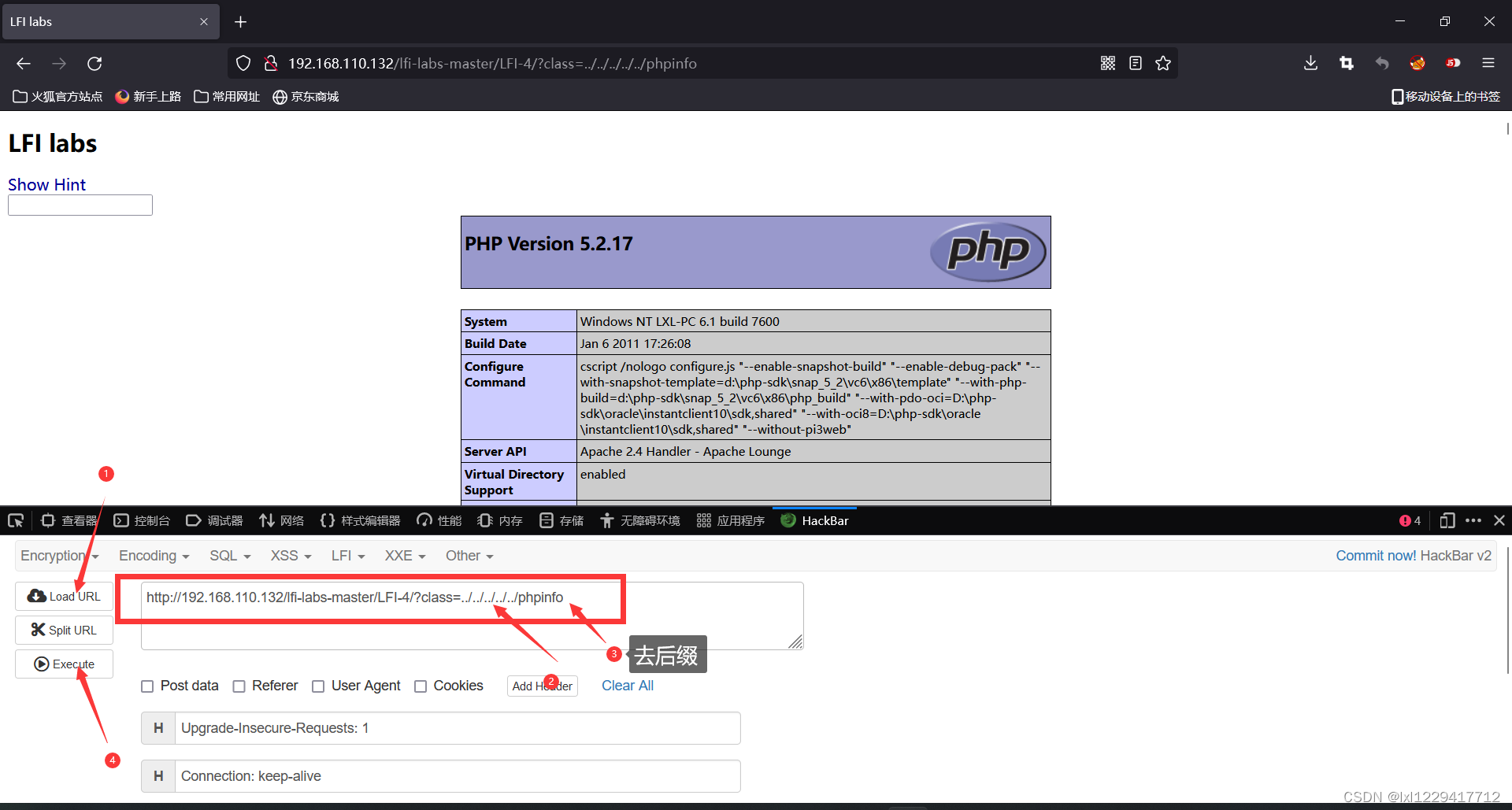Enable the Cookies checkbox
This screenshot has width=1512, height=810.
click(x=421, y=686)
